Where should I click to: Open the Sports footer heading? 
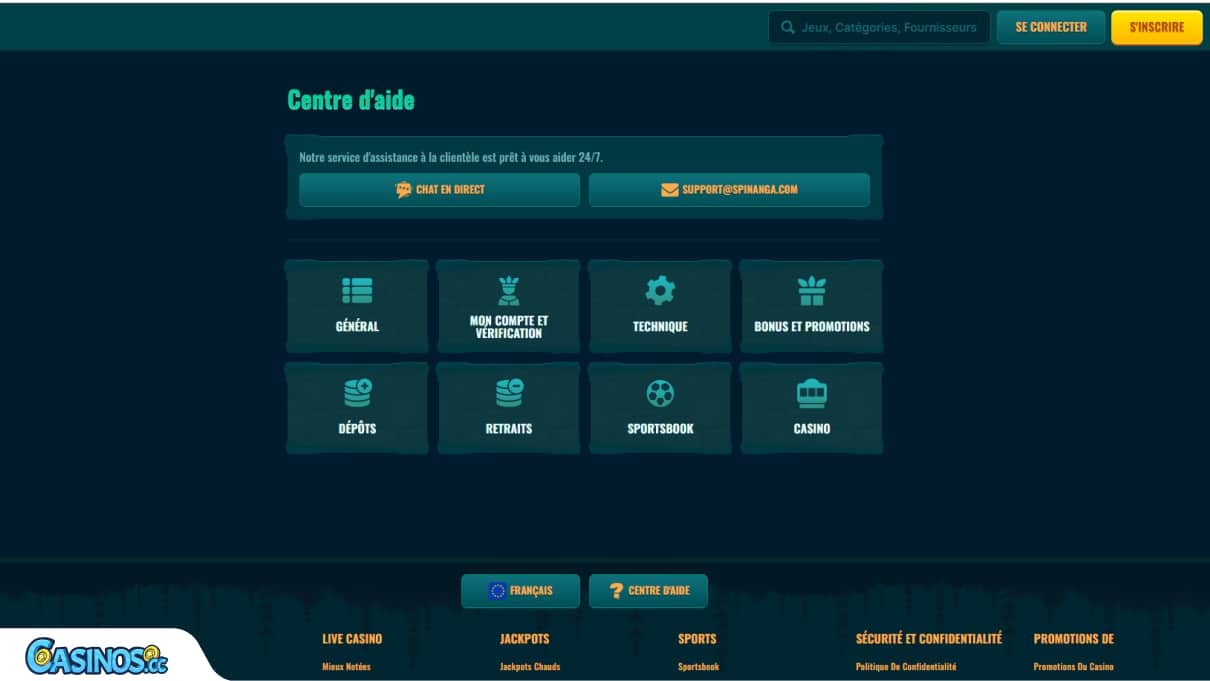(697, 639)
